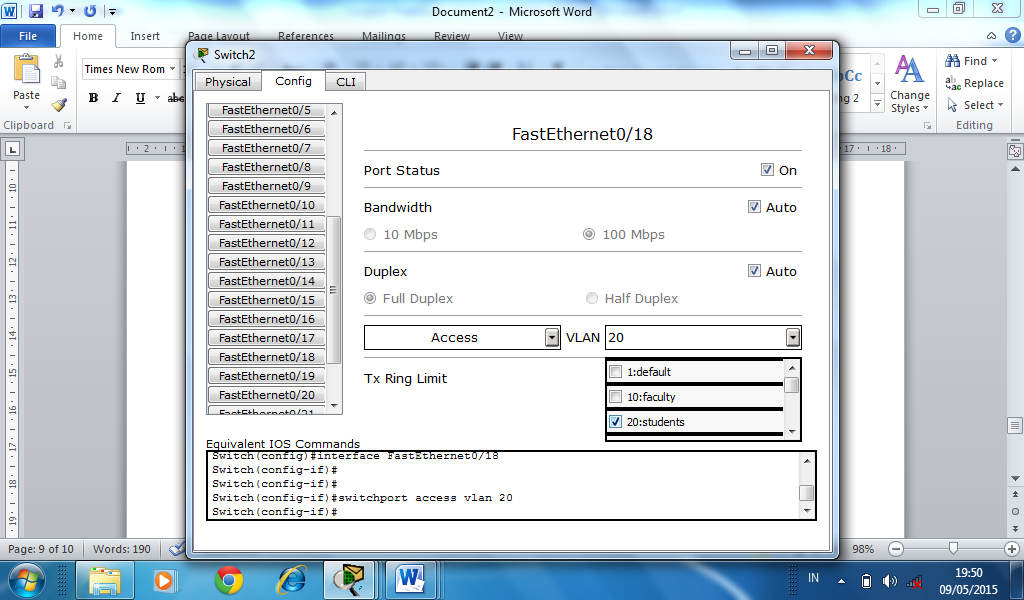
Task: Click the Redo icon in Word's title bar
Action: pos(90,11)
